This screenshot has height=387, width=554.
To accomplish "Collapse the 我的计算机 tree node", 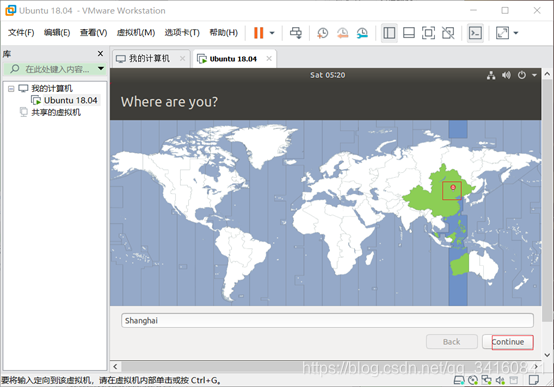I will tap(11, 88).
